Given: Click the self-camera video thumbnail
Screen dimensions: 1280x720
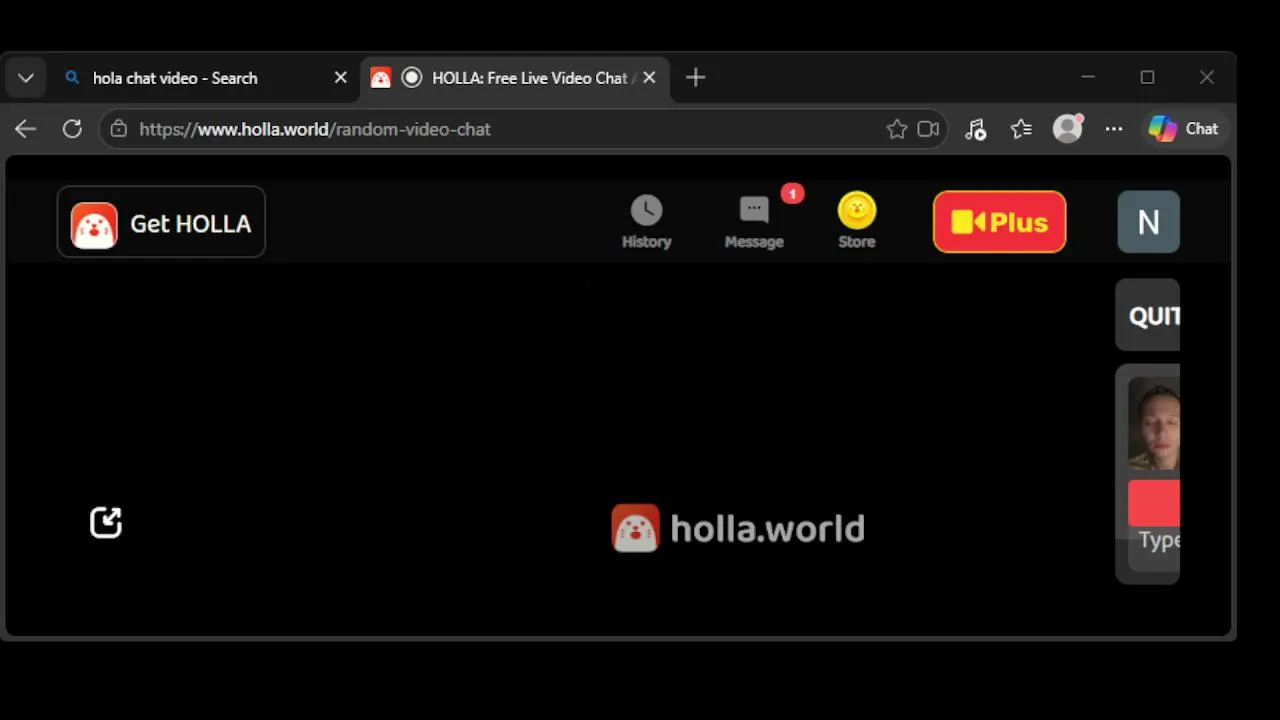Looking at the screenshot, I should click(1154, 423).
